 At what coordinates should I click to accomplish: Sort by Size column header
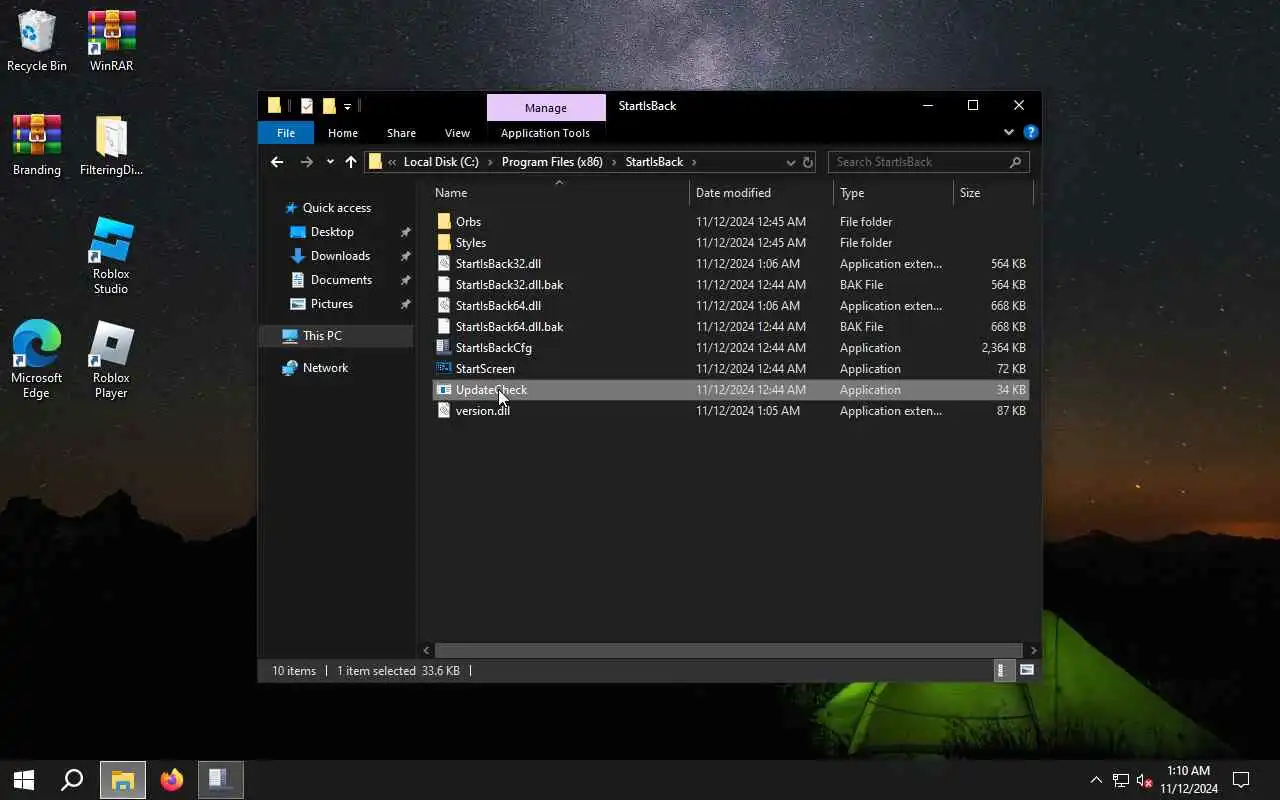coord(992,193)
